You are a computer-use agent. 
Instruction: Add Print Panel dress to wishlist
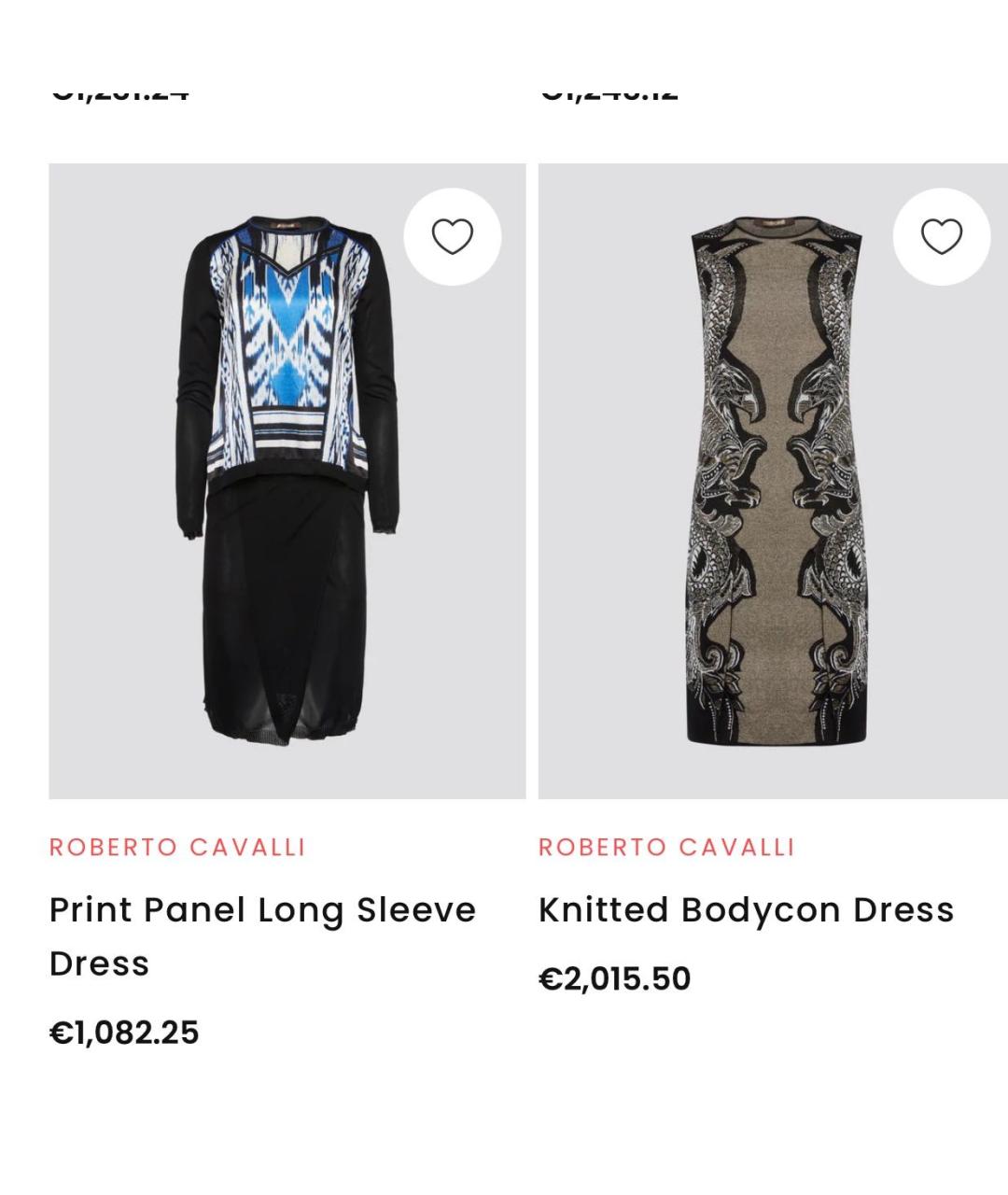[x=453, y=237]
